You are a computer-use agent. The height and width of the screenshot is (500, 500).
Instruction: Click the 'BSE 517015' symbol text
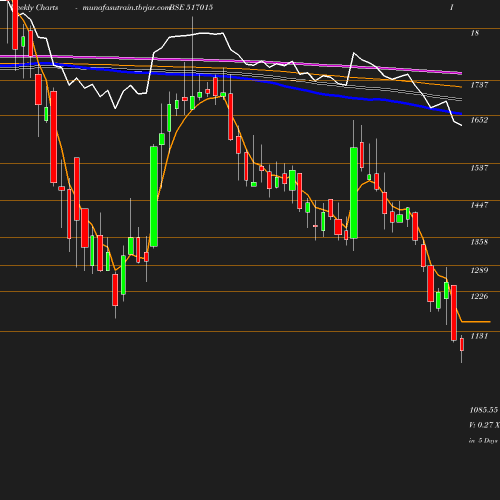tap(191, 7)
